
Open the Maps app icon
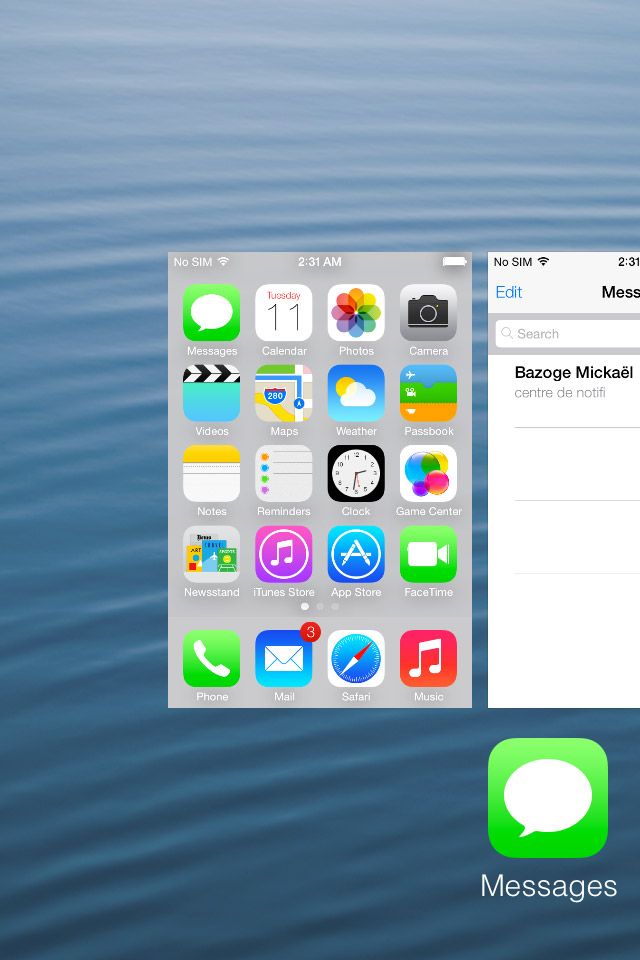tap(284, 393)
